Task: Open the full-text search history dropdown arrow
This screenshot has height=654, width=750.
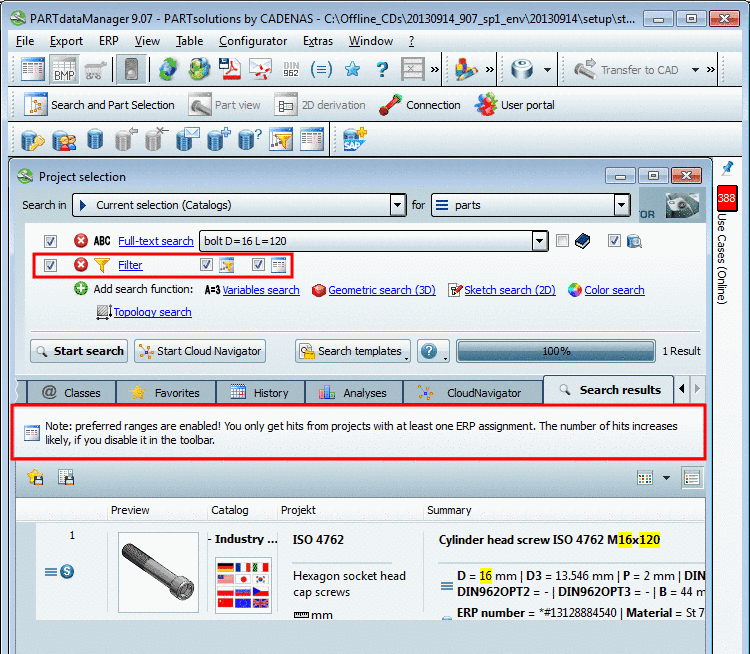Action: (540, 241)
